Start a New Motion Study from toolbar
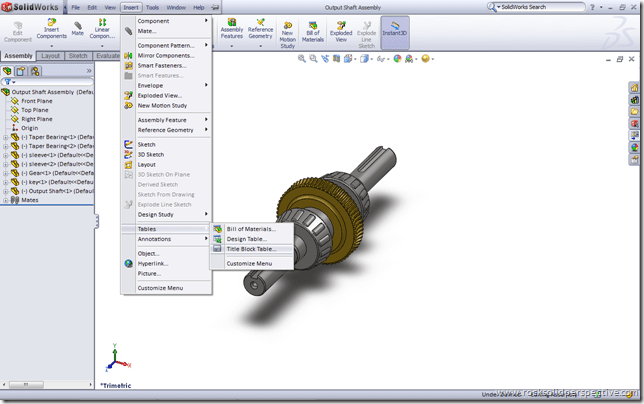Image resolution: width=644 pixels, height=404 pixels. 288,35
